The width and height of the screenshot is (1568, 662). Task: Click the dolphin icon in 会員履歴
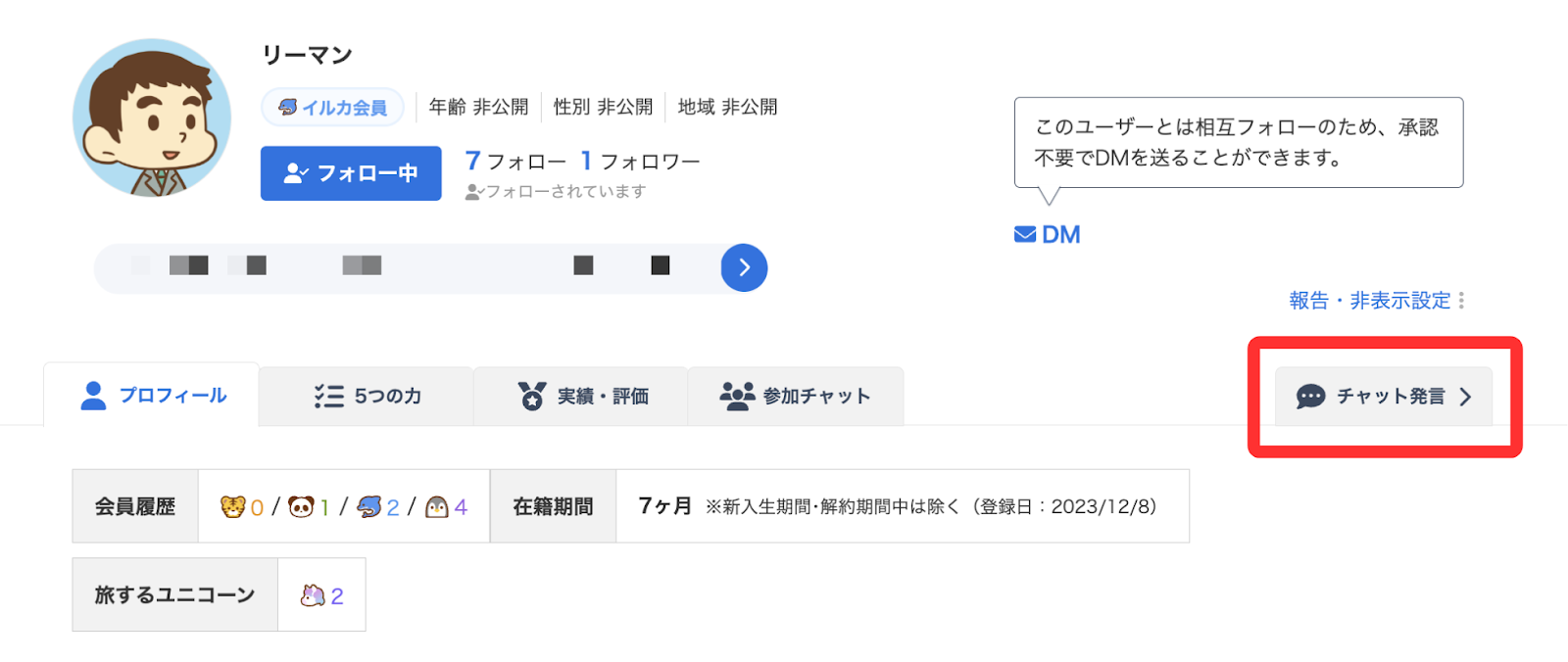click(369, 506)
